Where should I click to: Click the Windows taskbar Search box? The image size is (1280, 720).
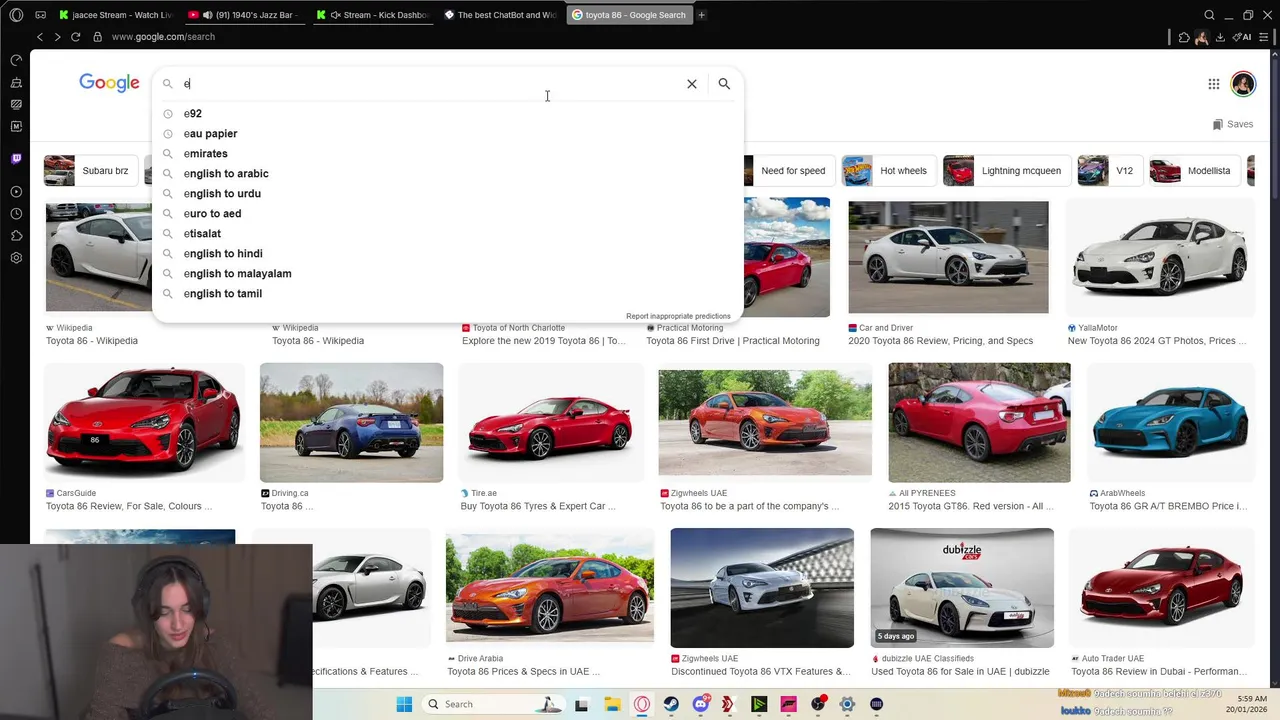click(x=494, y=704)
